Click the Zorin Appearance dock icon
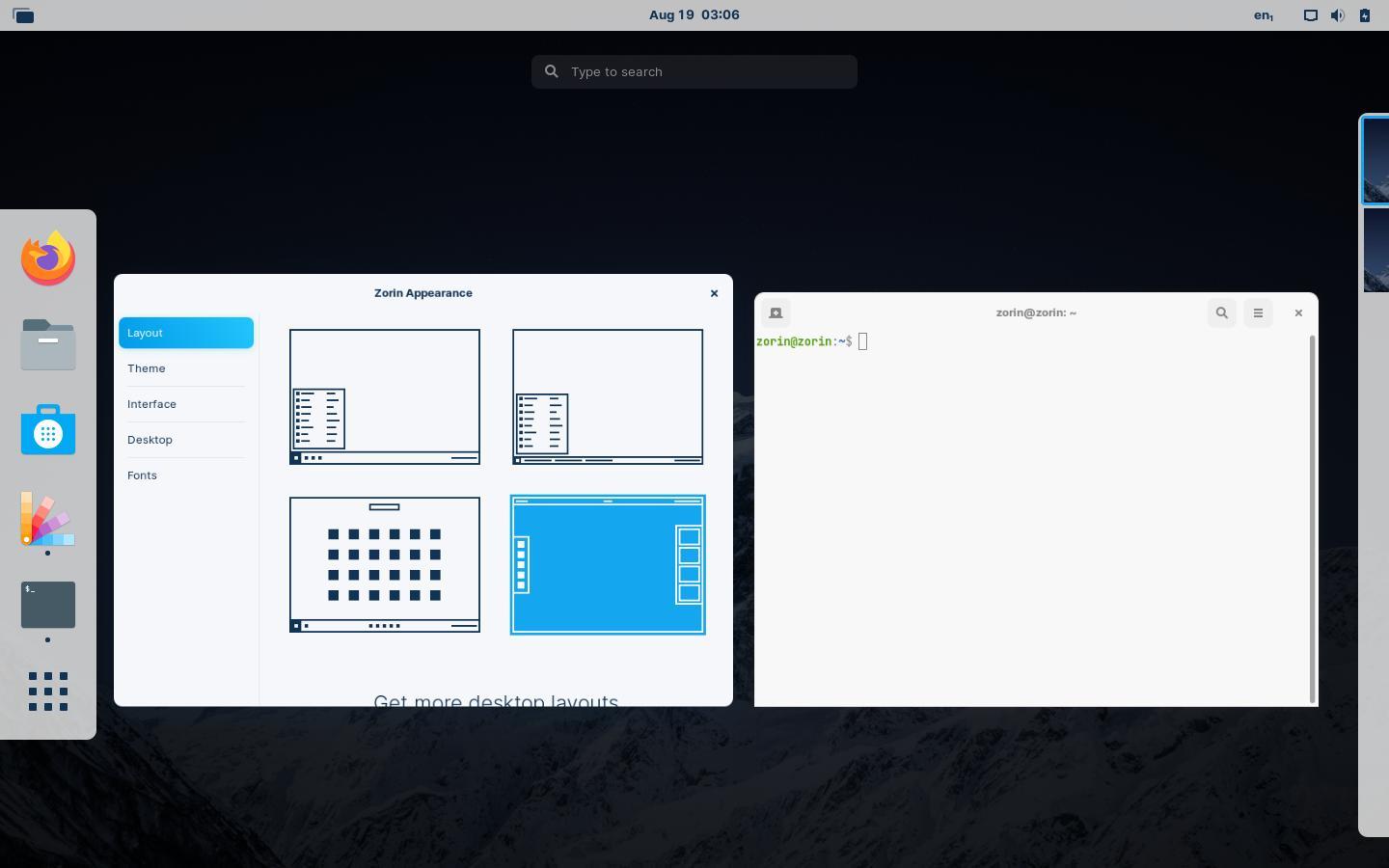 pos(48,518)
